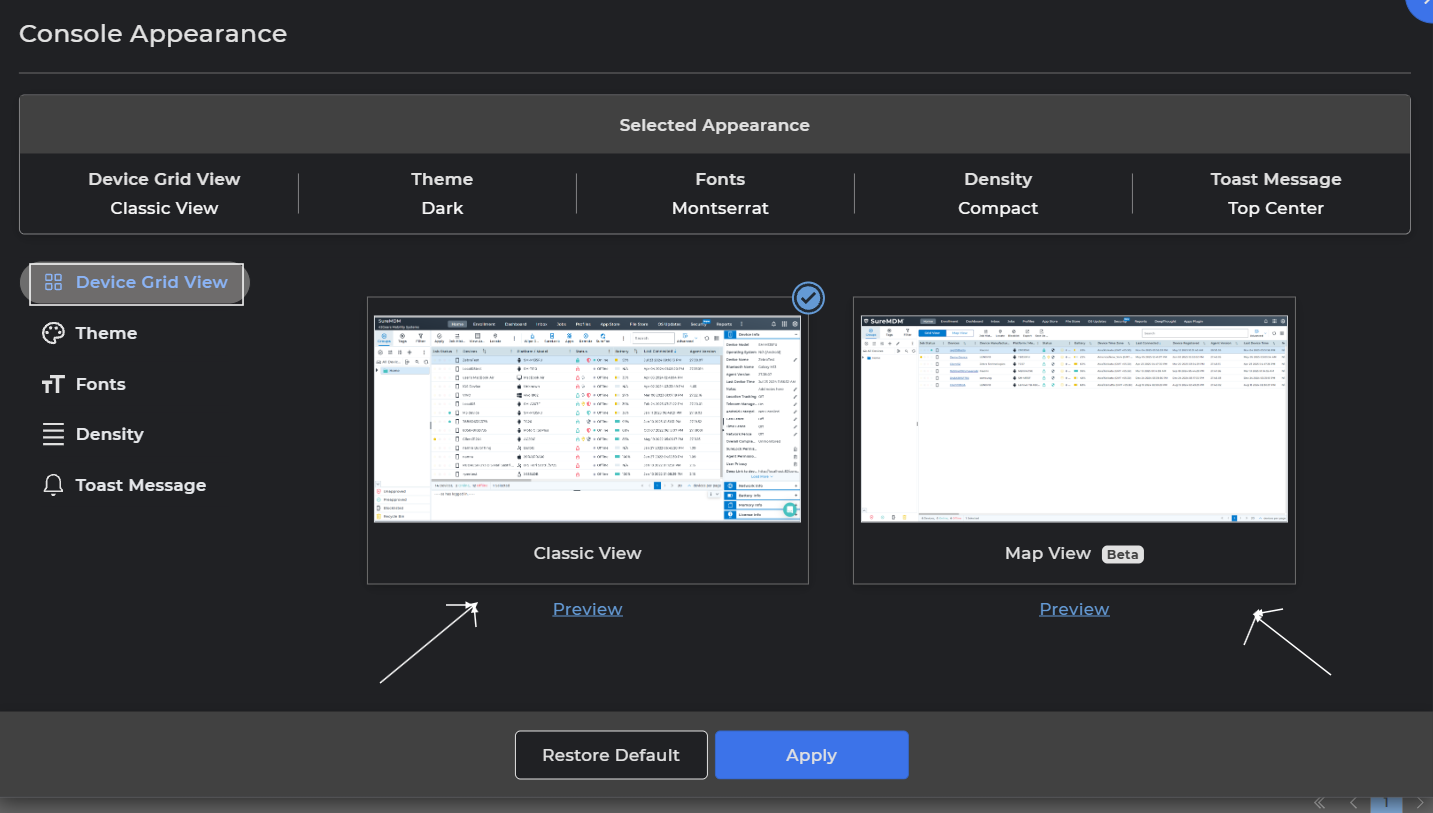Click the double-chevron first page icon
The width and height of the screenshot is (1433, 813).
point(1319,803)
